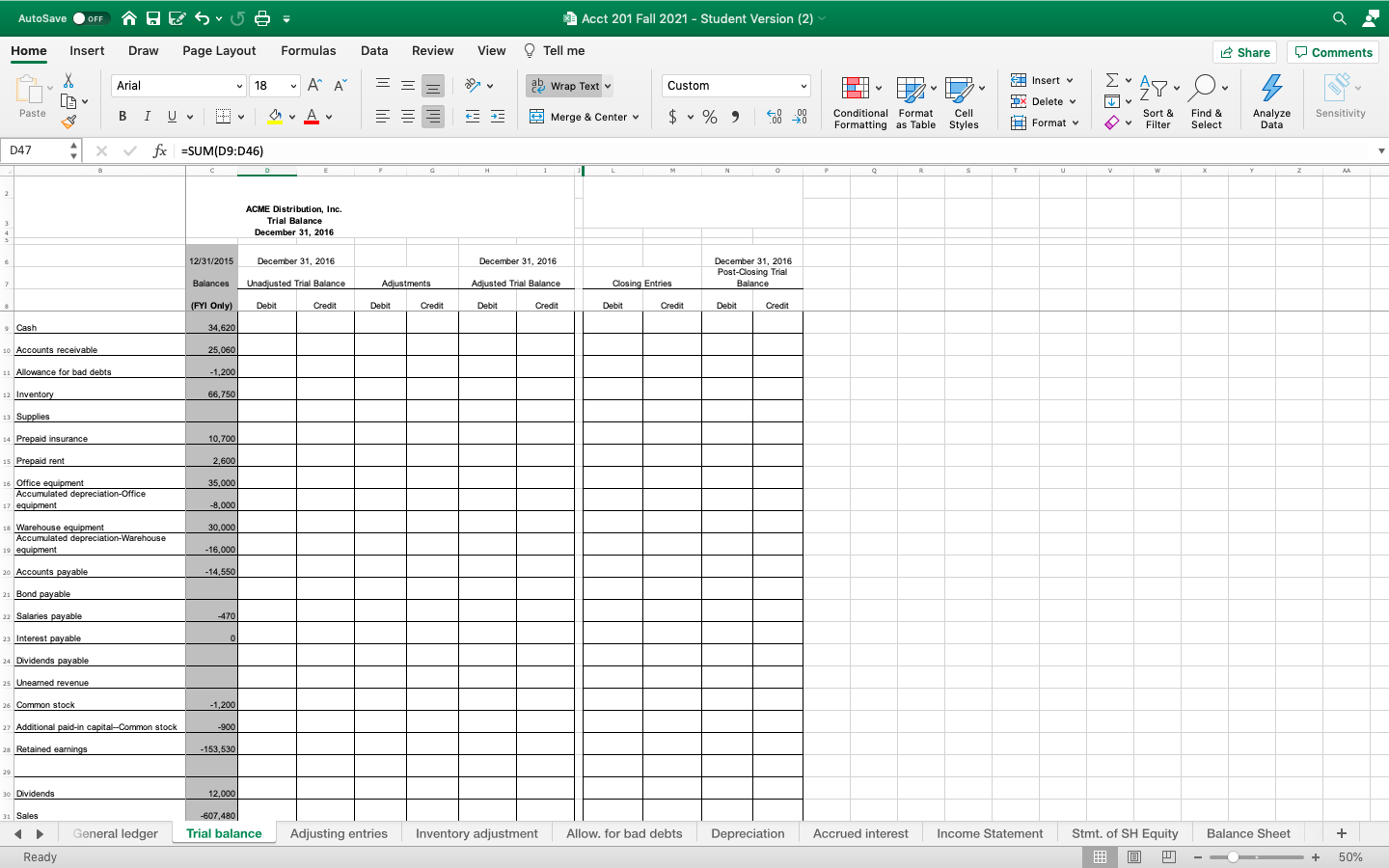Screen dimensions: 1389x868
Task: Increase decimal places
Action: click(x=774, y=117)
